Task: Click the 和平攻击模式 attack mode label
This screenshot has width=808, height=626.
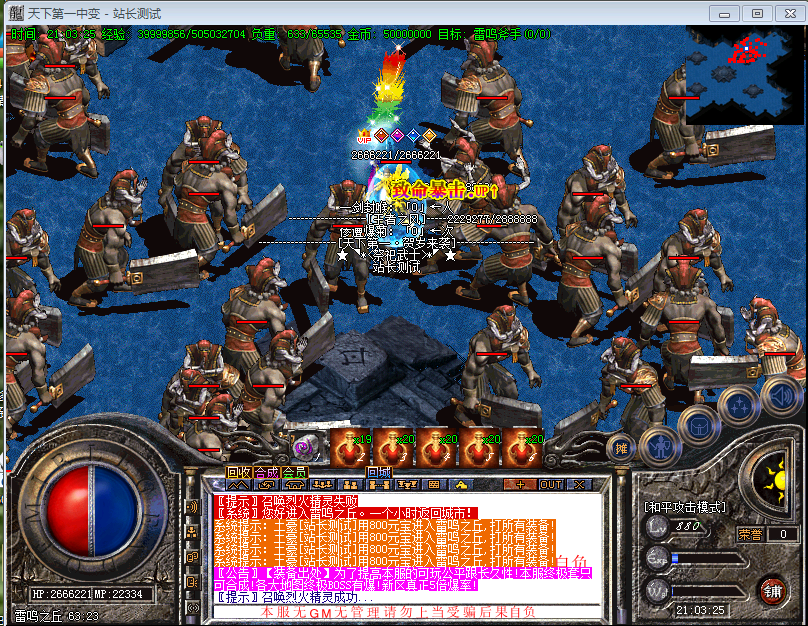Action: click(685, 507)
